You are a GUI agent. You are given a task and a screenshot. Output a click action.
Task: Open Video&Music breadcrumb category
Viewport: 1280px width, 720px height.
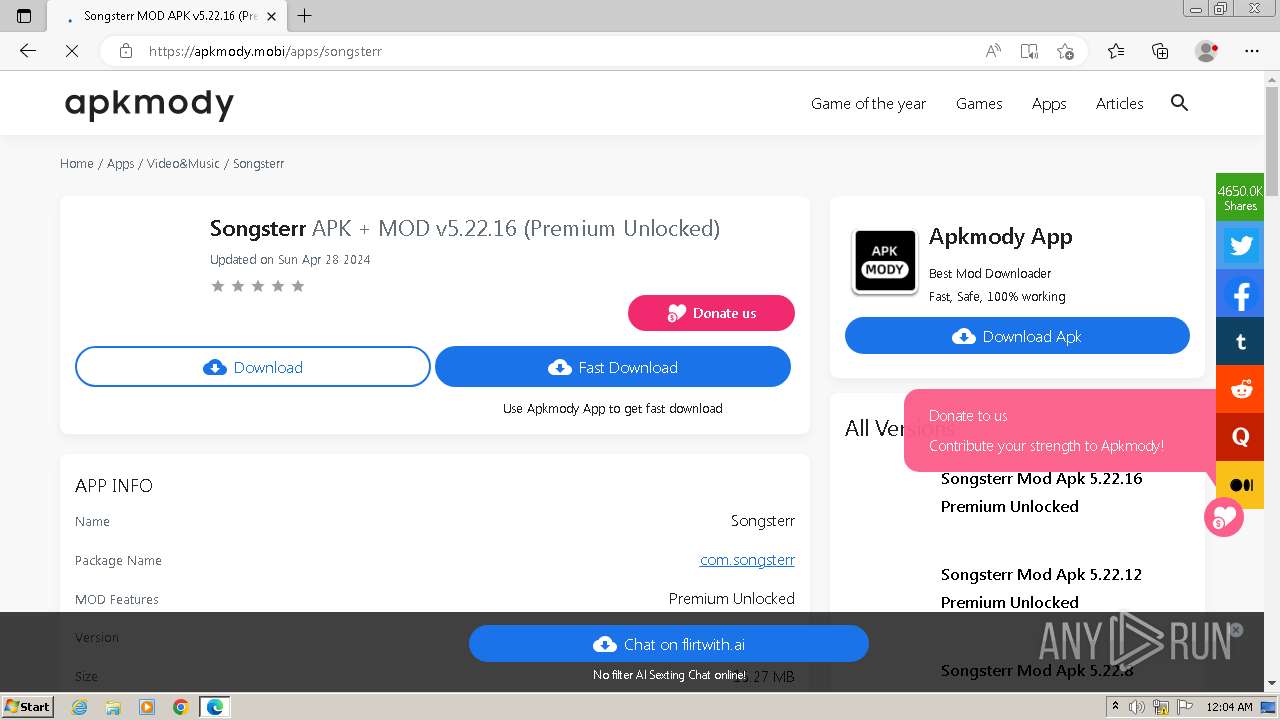click(x=183, y=163)
